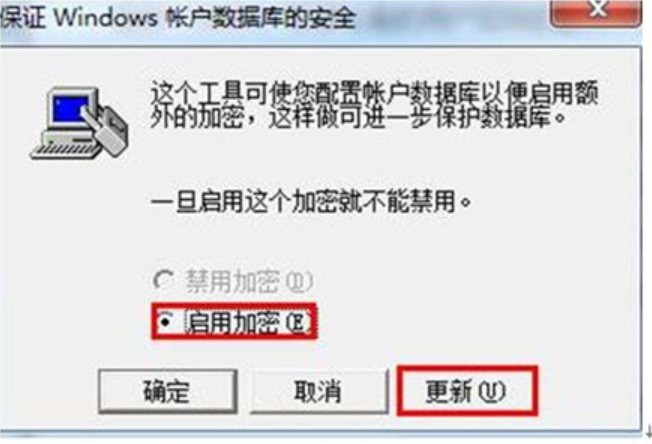
Task: Click the computer and padlock icon
Action: (x=79, y=123)
